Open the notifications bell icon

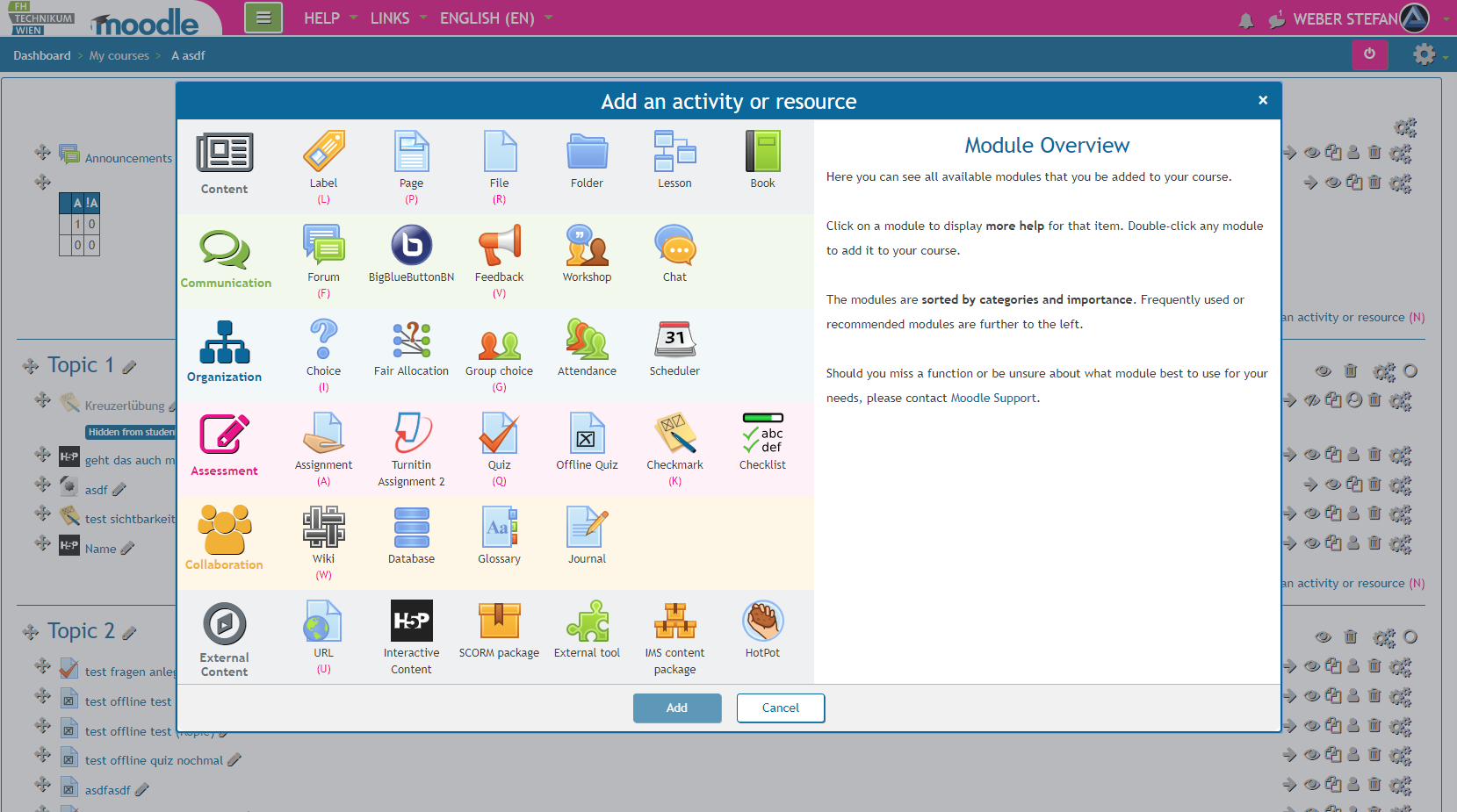coord(1245,20)
